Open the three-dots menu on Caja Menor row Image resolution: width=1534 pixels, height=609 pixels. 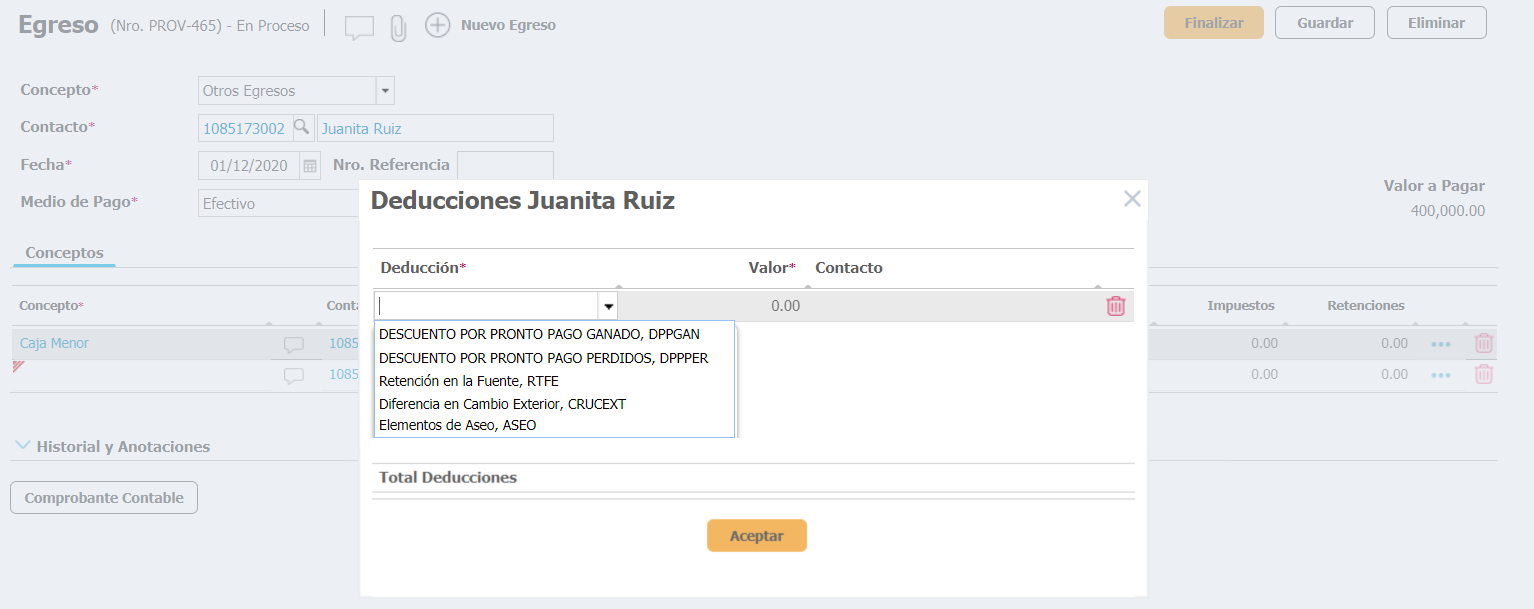pos(1440,344)
